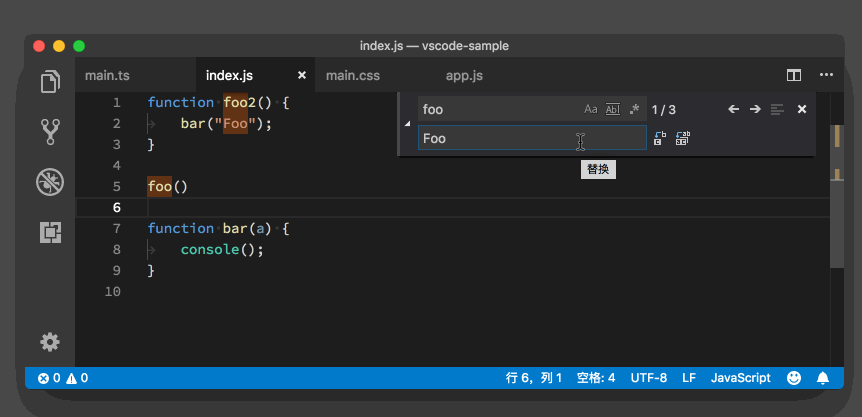Open the editor more actions menu
The image size is (862, 417).
[x=826, y=75]
